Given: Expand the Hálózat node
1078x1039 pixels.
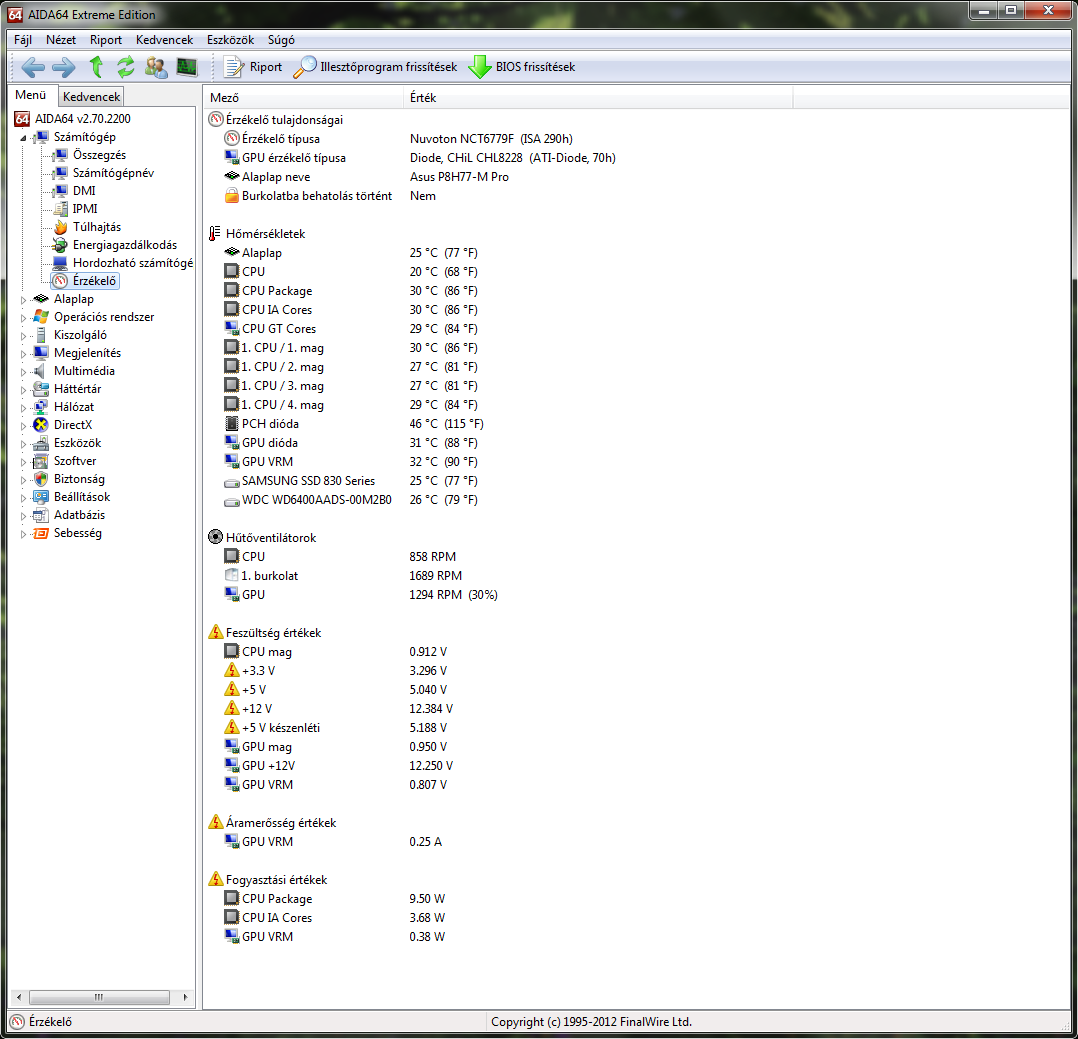Looking at the screenshot, I should click(x=23, y=408).
